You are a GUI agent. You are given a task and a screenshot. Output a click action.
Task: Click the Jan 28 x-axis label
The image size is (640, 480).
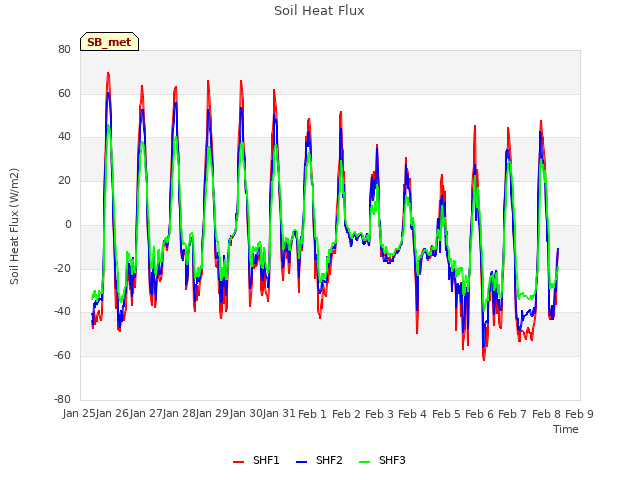177,413
